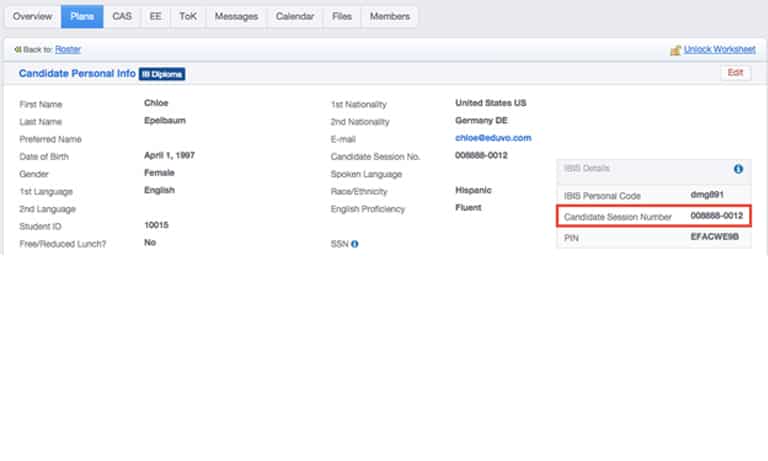Screen dimensions: 768x461
Task: Go to the ToK tab
Action: [x=188, y=16]
